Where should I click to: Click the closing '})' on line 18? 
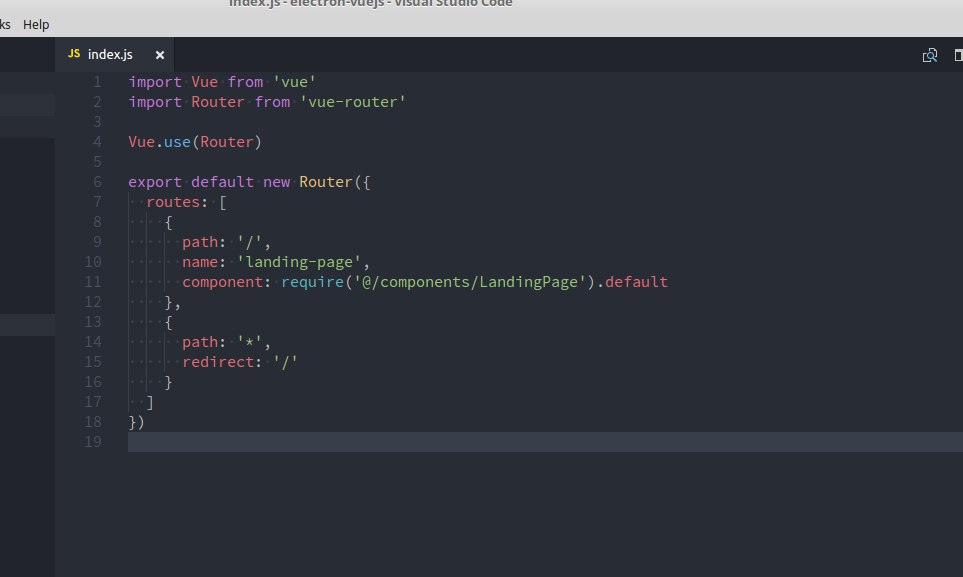coord(136,422)
